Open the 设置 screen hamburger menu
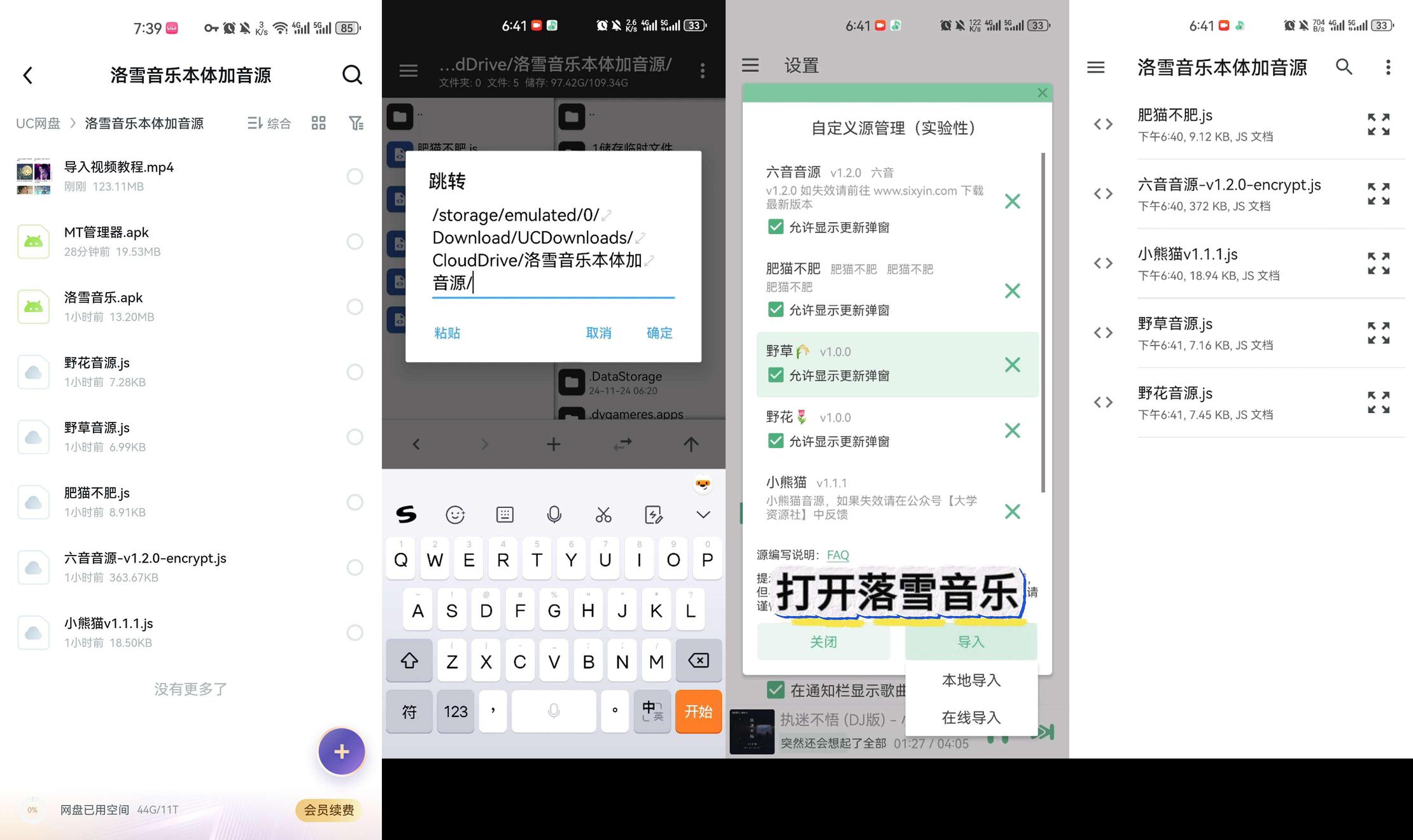The height and width of the screenshot is (840, 1413). coord(750,65)
